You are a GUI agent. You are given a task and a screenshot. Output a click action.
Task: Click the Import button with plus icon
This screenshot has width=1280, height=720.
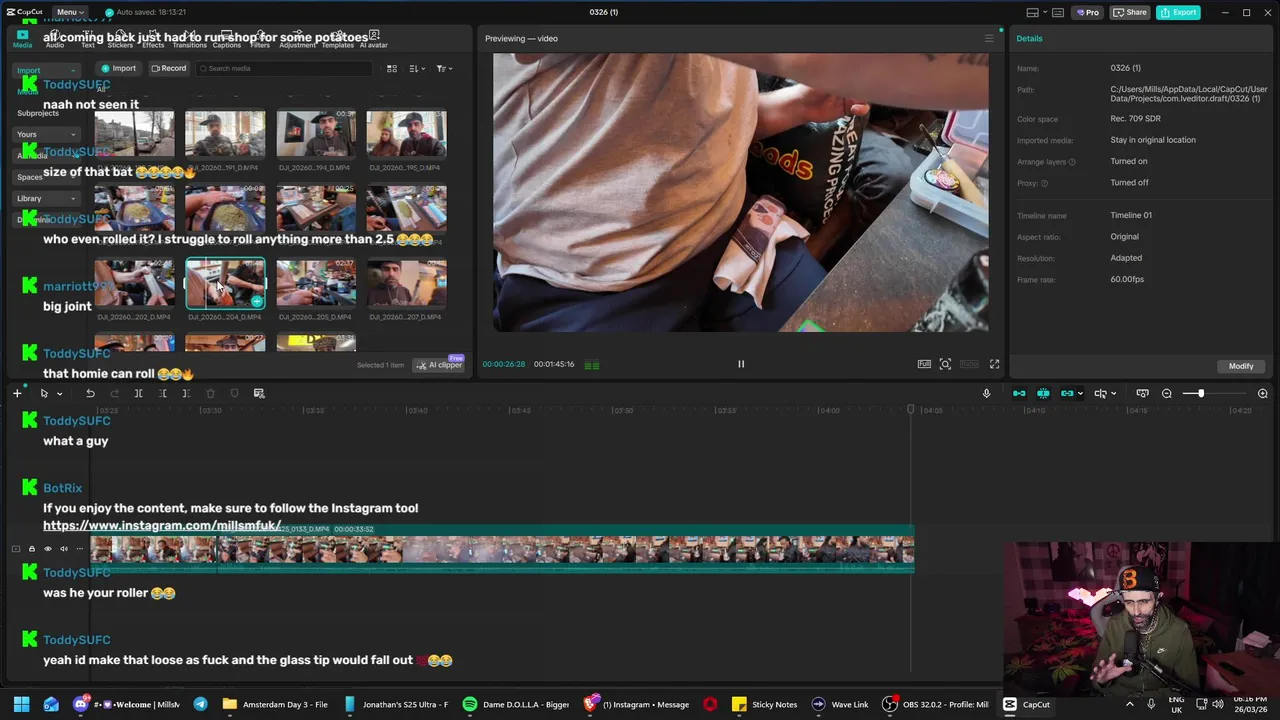[x=119, y=68]
